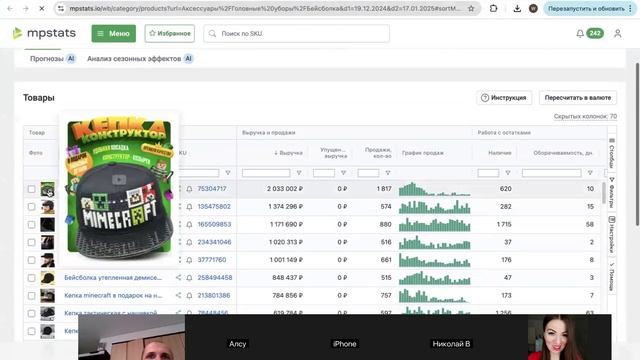Click sales graph for SKU 75304717

(x=434, y=189)
